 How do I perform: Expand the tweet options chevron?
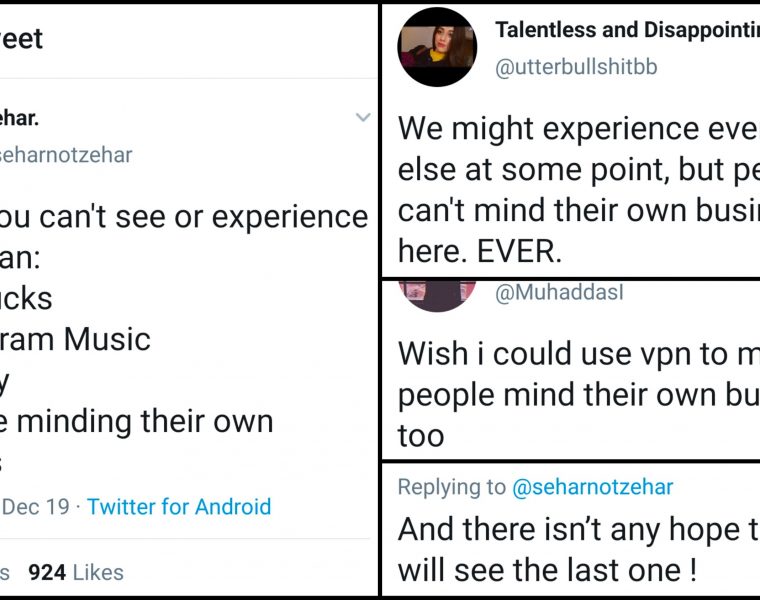(363, 118)
